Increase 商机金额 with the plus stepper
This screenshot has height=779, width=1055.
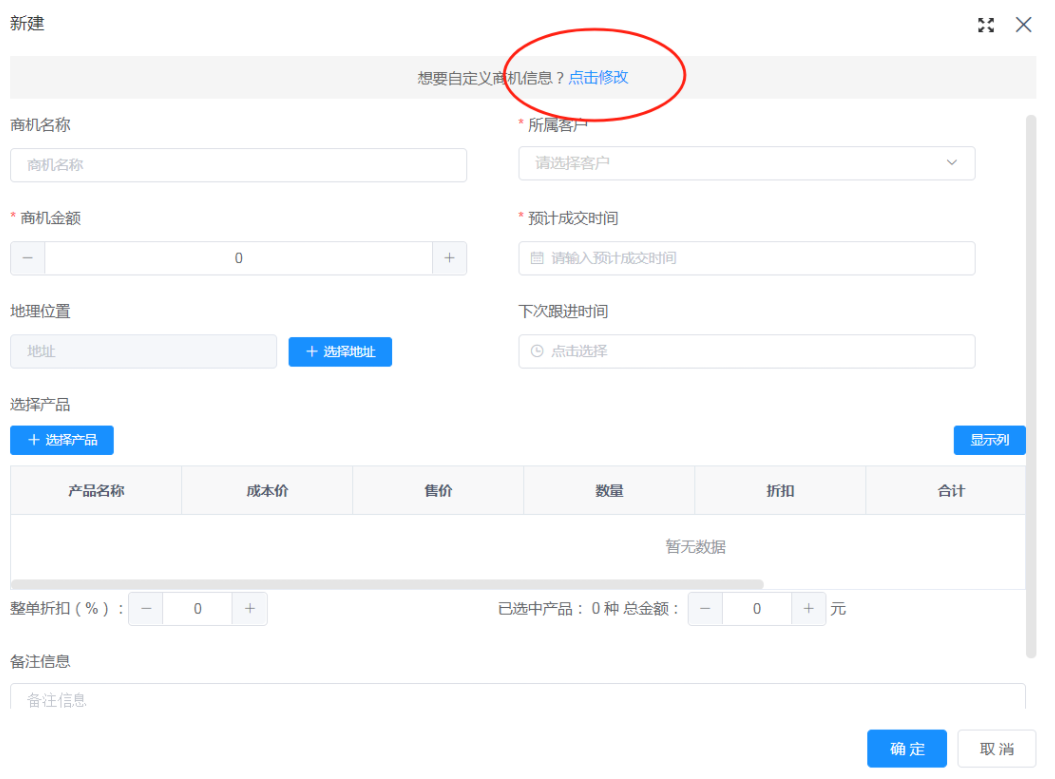(450, 258)
